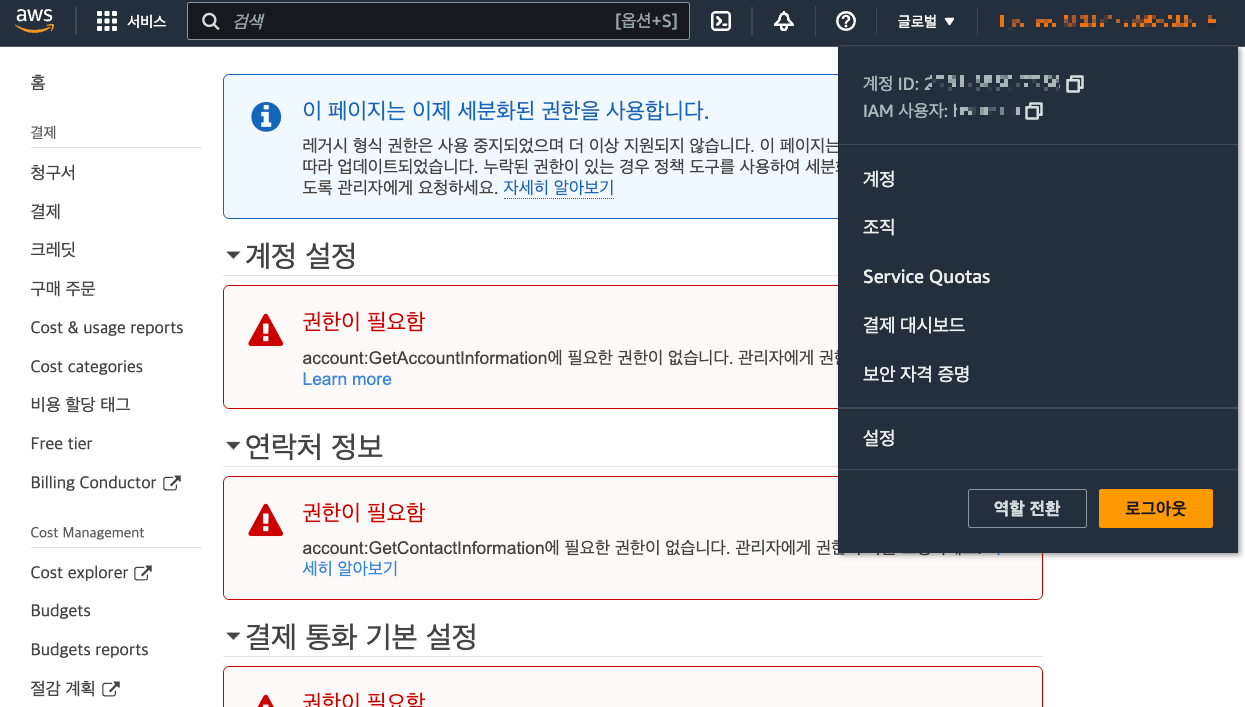Open the 글로벌 region dropdown
This screenshot has width=1245, height=707.
click(926, 21)
